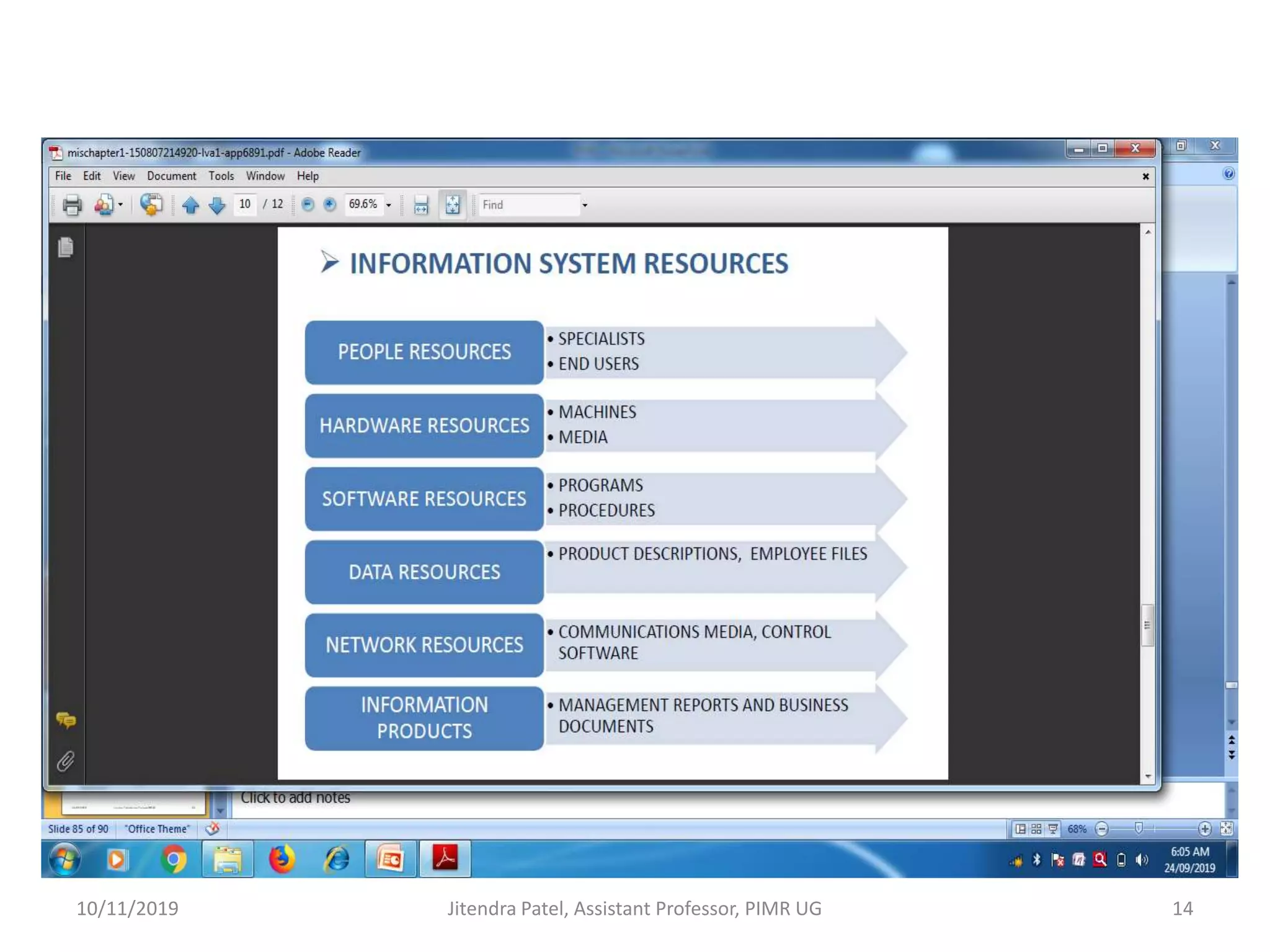The image size is (1270, 952).
Task: Click the Print icon in Adobe Reader toolbar
Action: [72, 205]
